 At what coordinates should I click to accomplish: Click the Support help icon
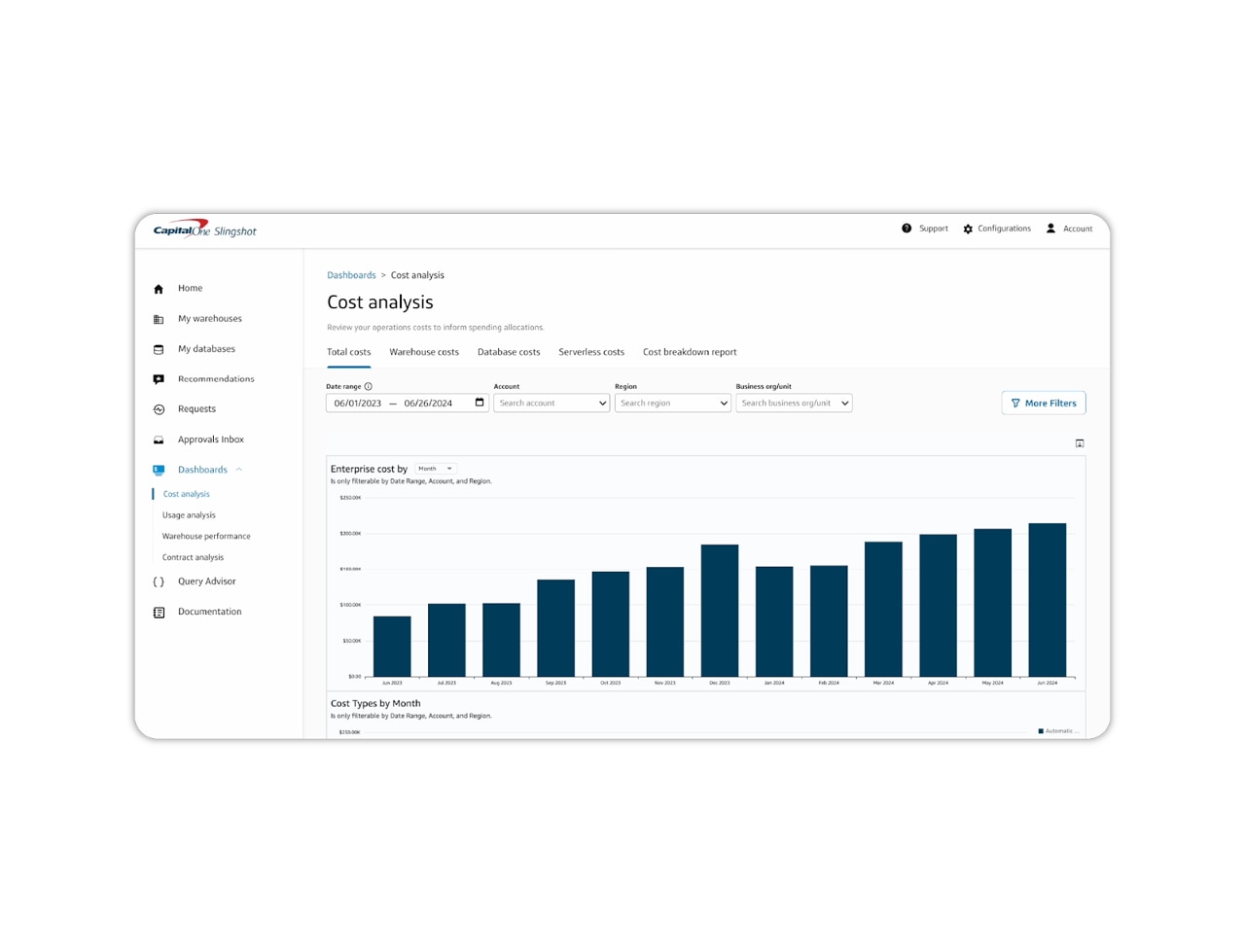pos(907,229)
